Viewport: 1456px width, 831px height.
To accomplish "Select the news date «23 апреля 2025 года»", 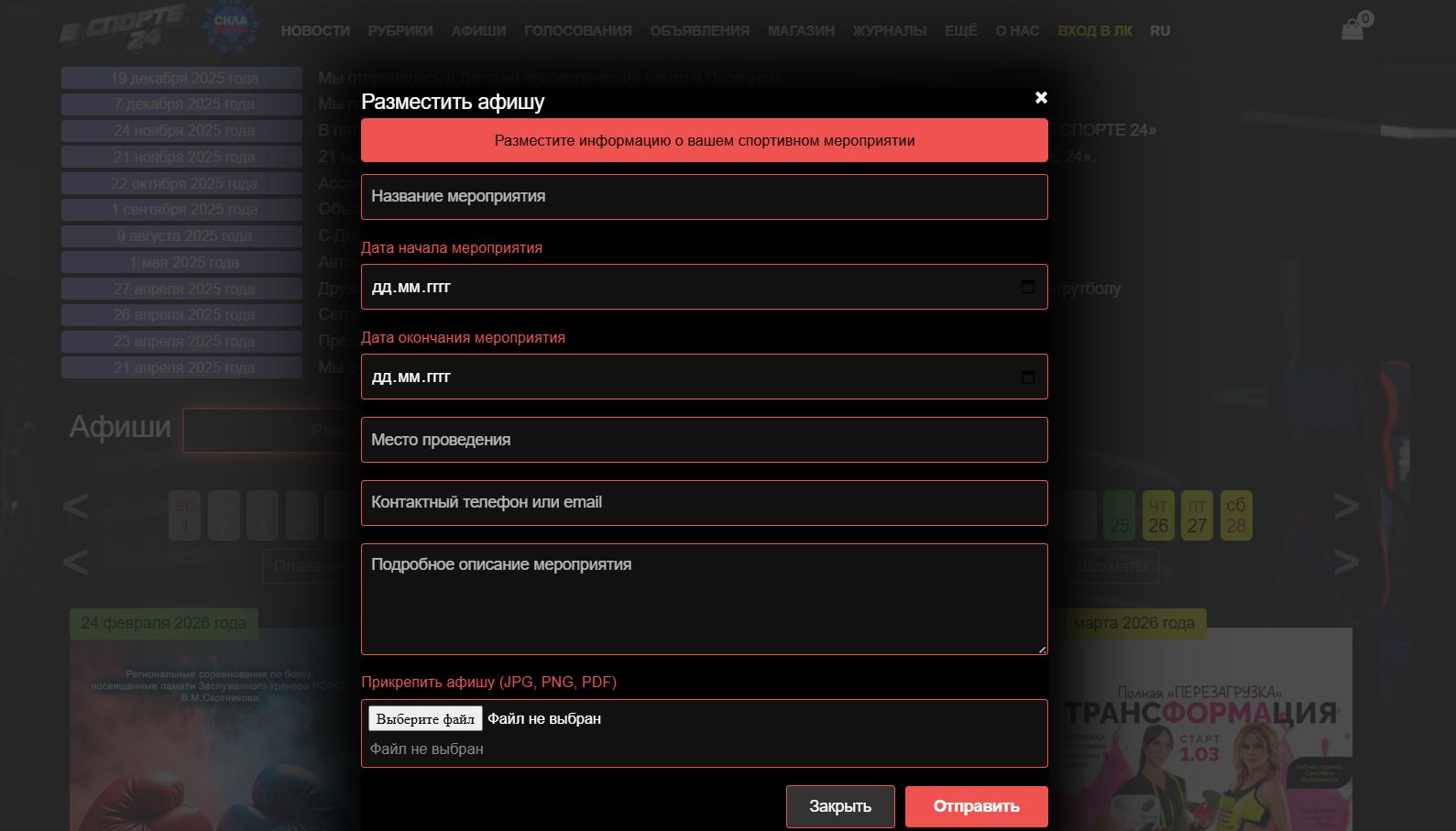I will tap(182, 342).
